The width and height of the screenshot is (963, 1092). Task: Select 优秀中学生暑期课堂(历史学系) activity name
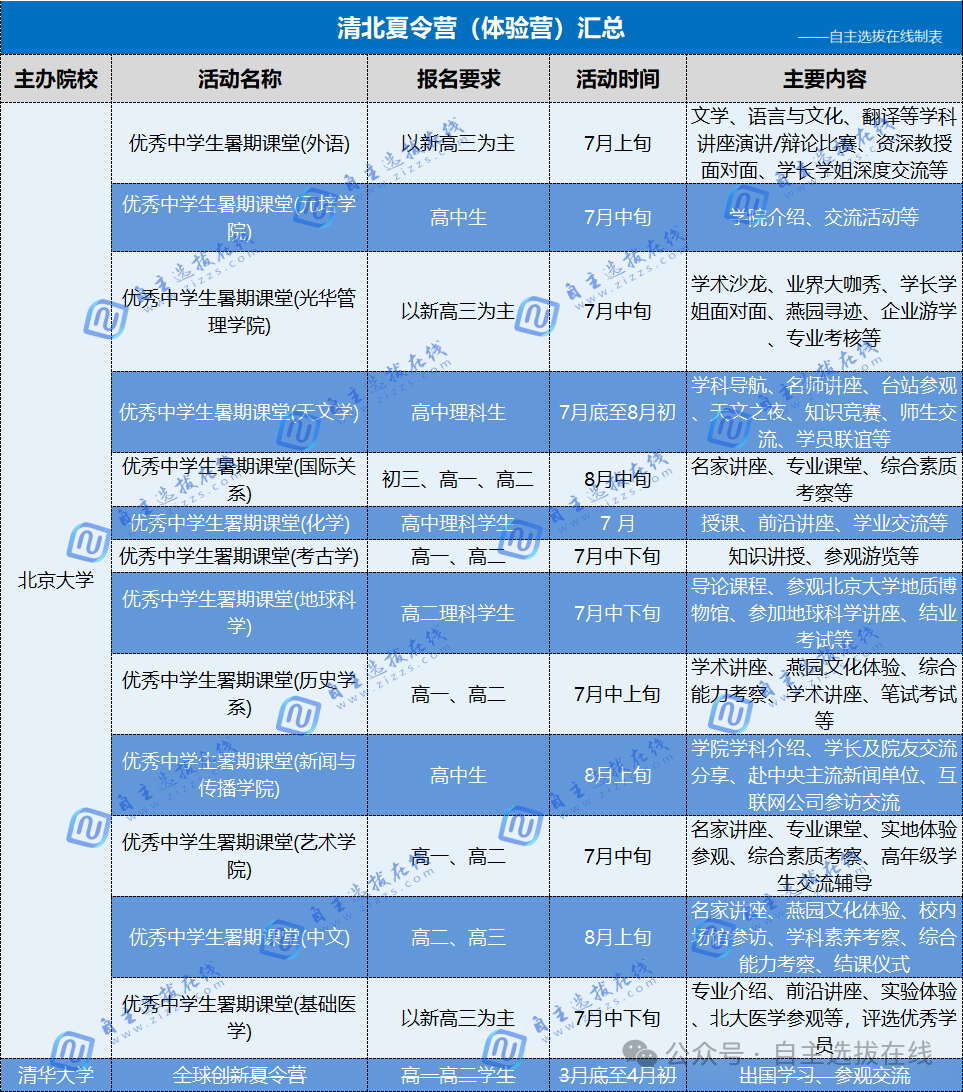tap(240, 694)
